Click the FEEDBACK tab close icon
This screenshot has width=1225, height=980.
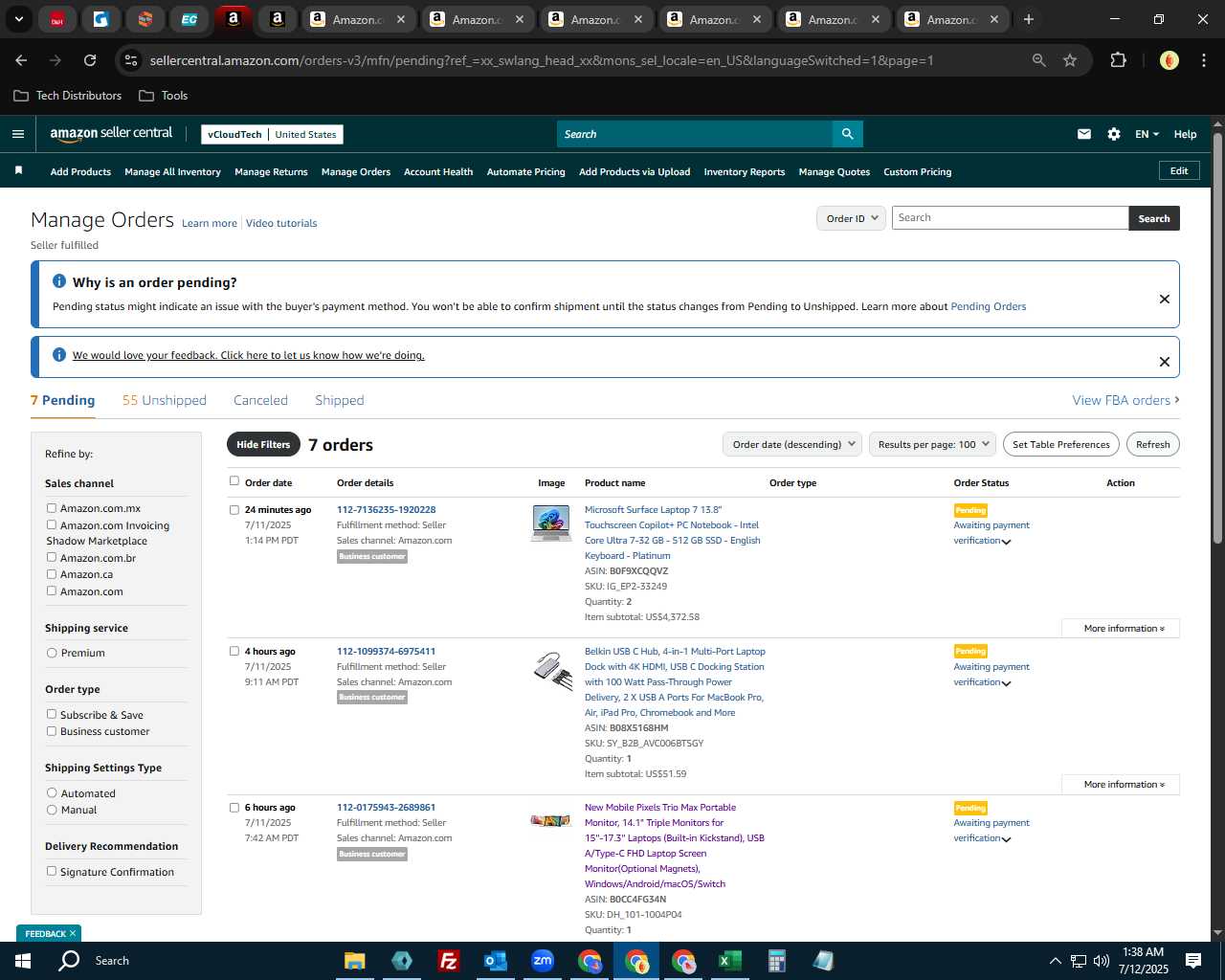pos(72,933)
